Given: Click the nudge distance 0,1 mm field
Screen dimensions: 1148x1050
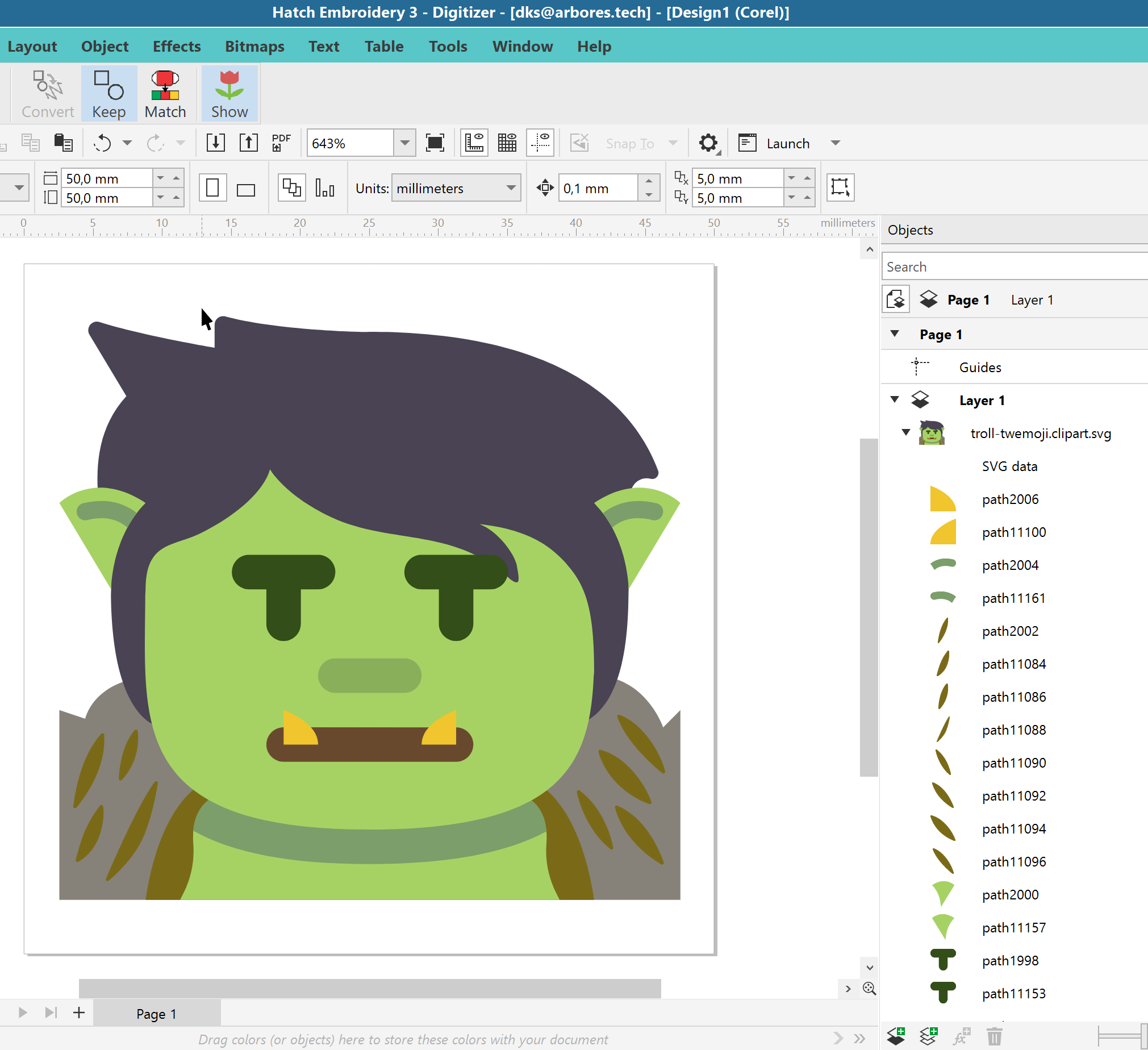Looking at the screenshot, I should pos(598,188).
